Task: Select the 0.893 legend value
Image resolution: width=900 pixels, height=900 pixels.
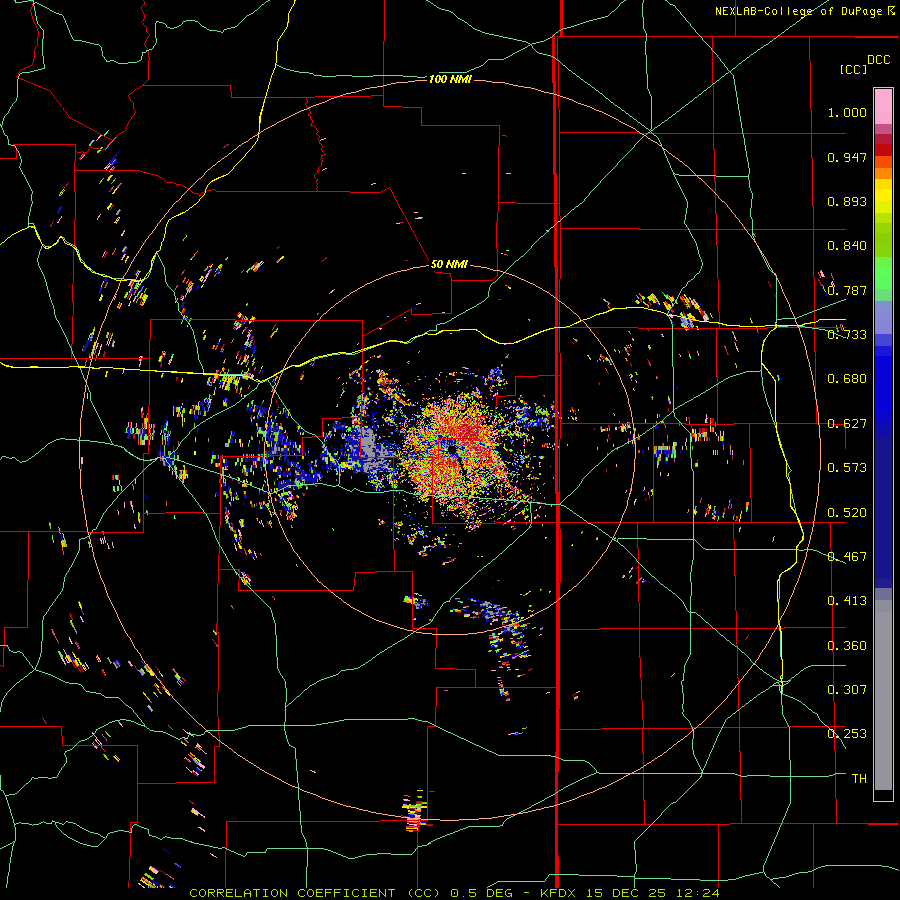Action: 847,201
